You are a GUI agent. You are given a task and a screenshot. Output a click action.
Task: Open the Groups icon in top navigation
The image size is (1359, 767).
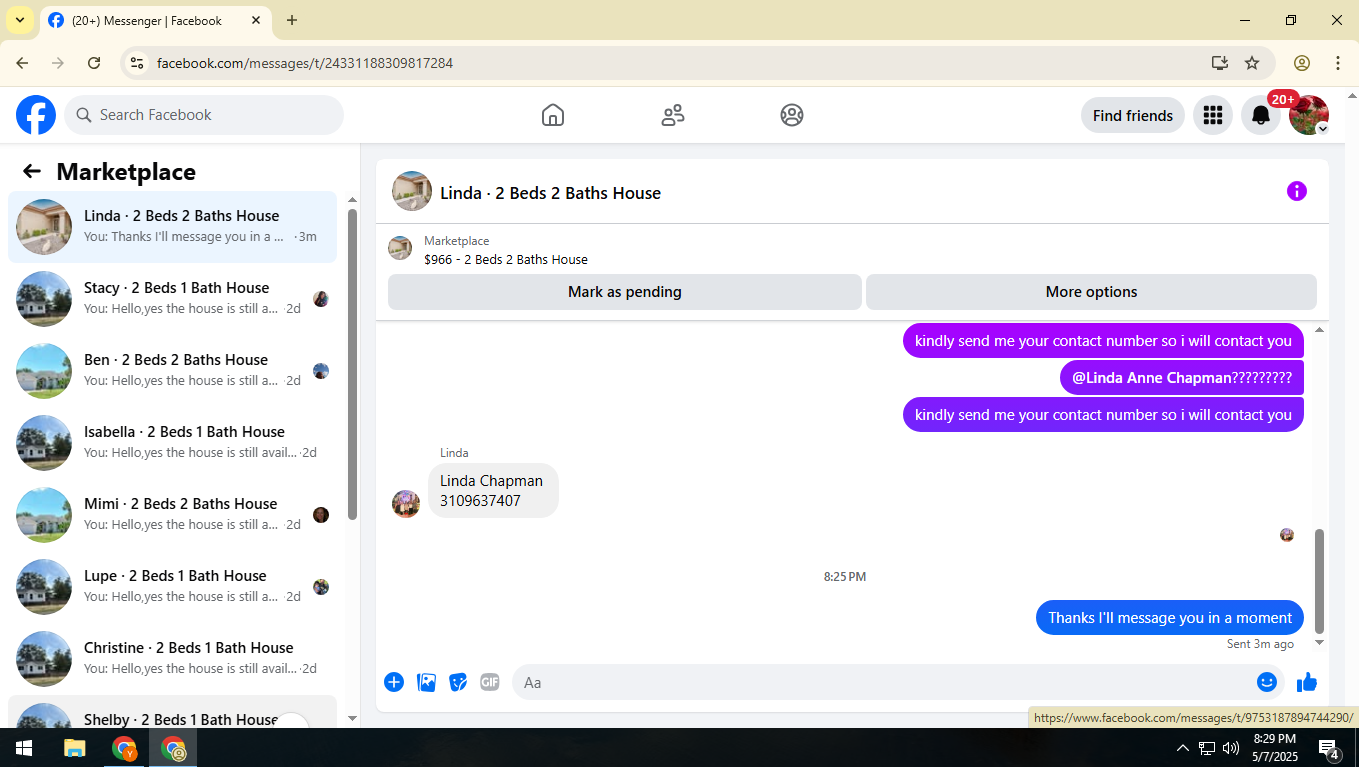tap(792, 115)
